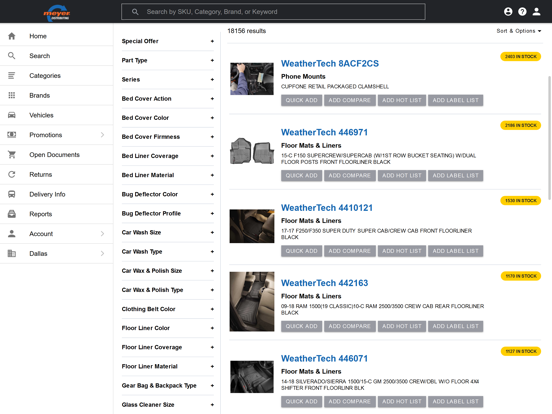Open the Brands menu item
Screen dimensions: 552x414
[x=57, y=95]
